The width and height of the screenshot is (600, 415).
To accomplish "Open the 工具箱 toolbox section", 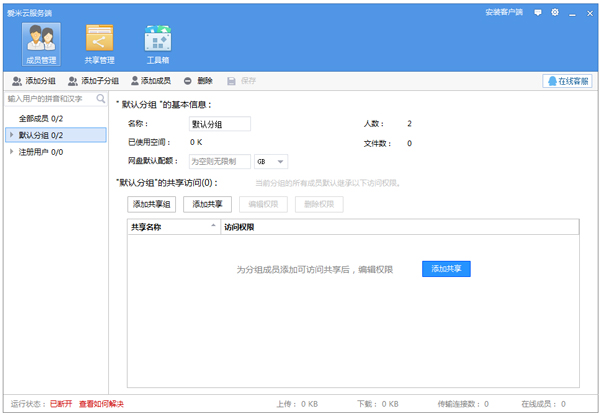I will 158,44.
